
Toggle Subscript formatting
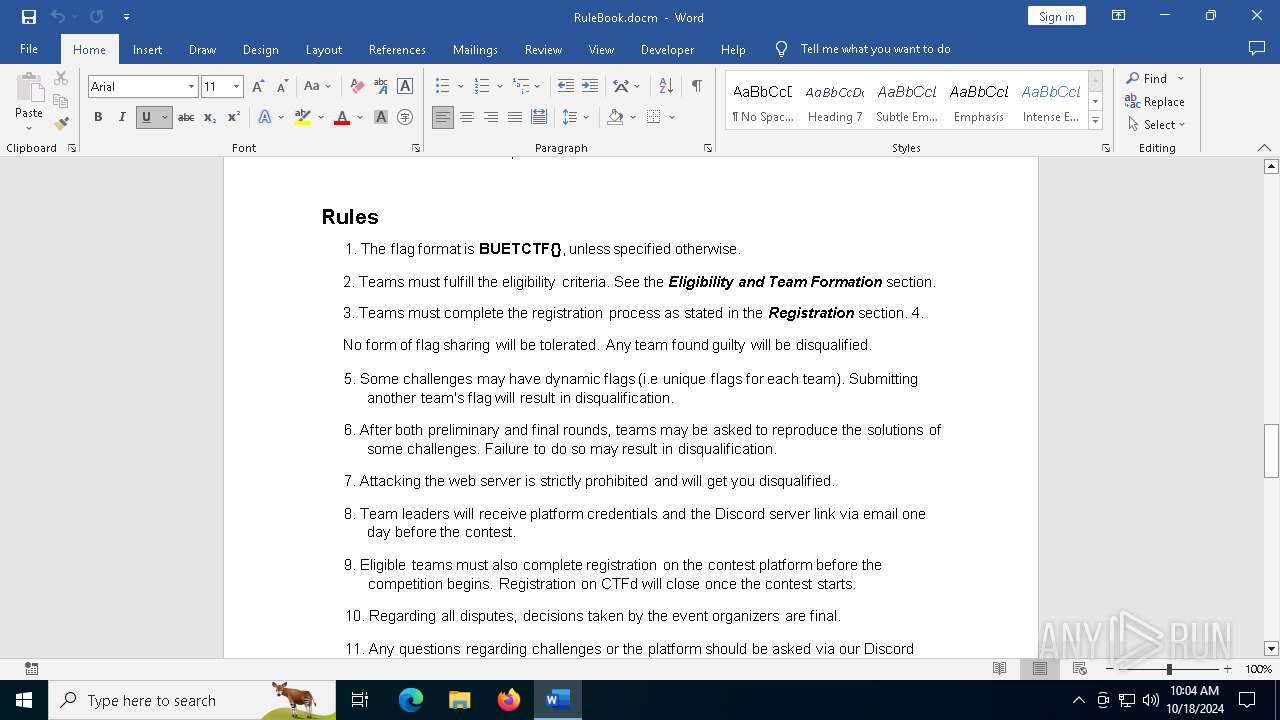tap(210, 117)
